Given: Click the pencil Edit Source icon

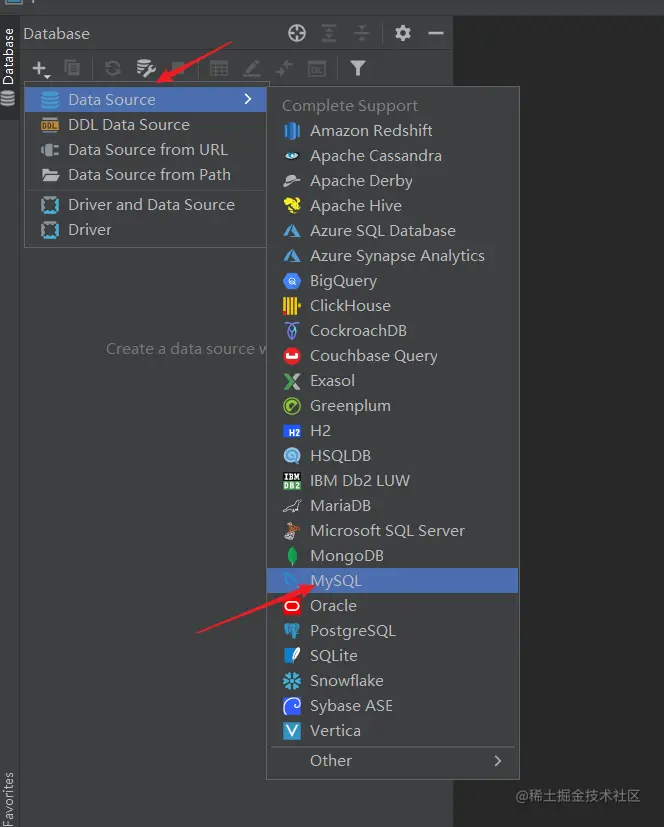Looking at the screenshot, I should [252, 68].
